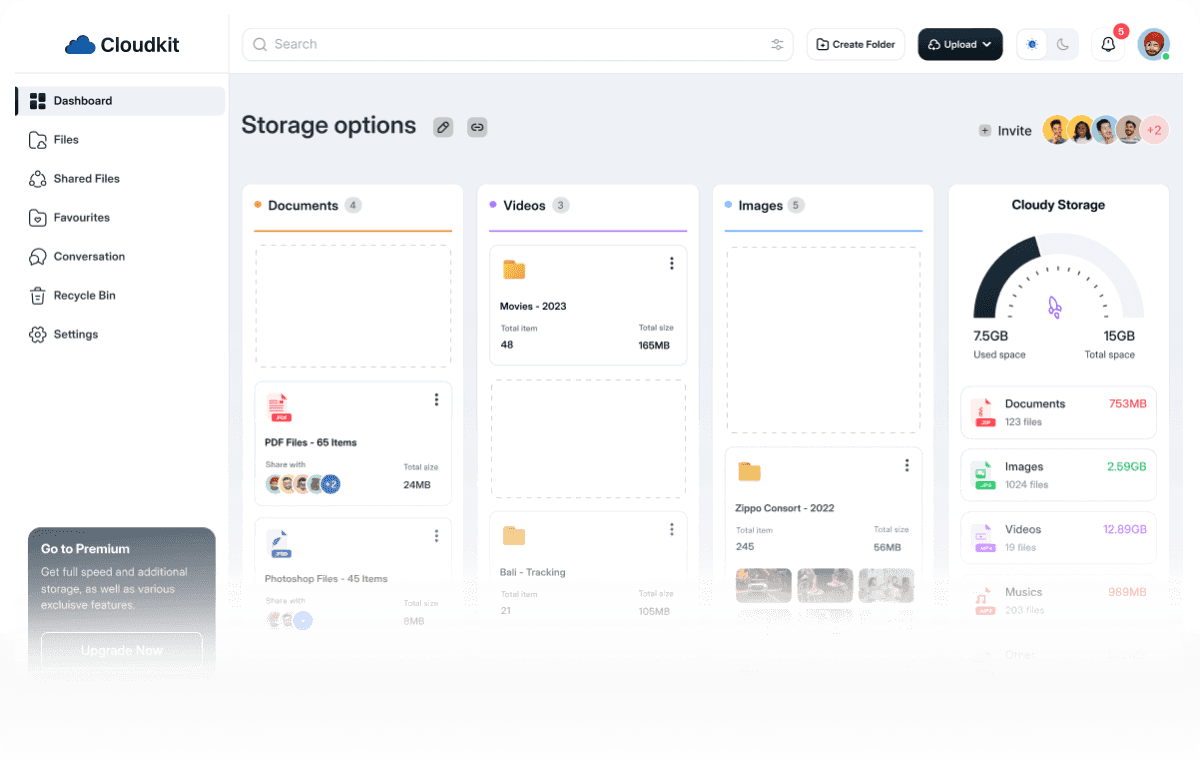The image size is (1200, 760).
Task: Switch to dark mode using the moon toggle
Action: click(1063, 44)
